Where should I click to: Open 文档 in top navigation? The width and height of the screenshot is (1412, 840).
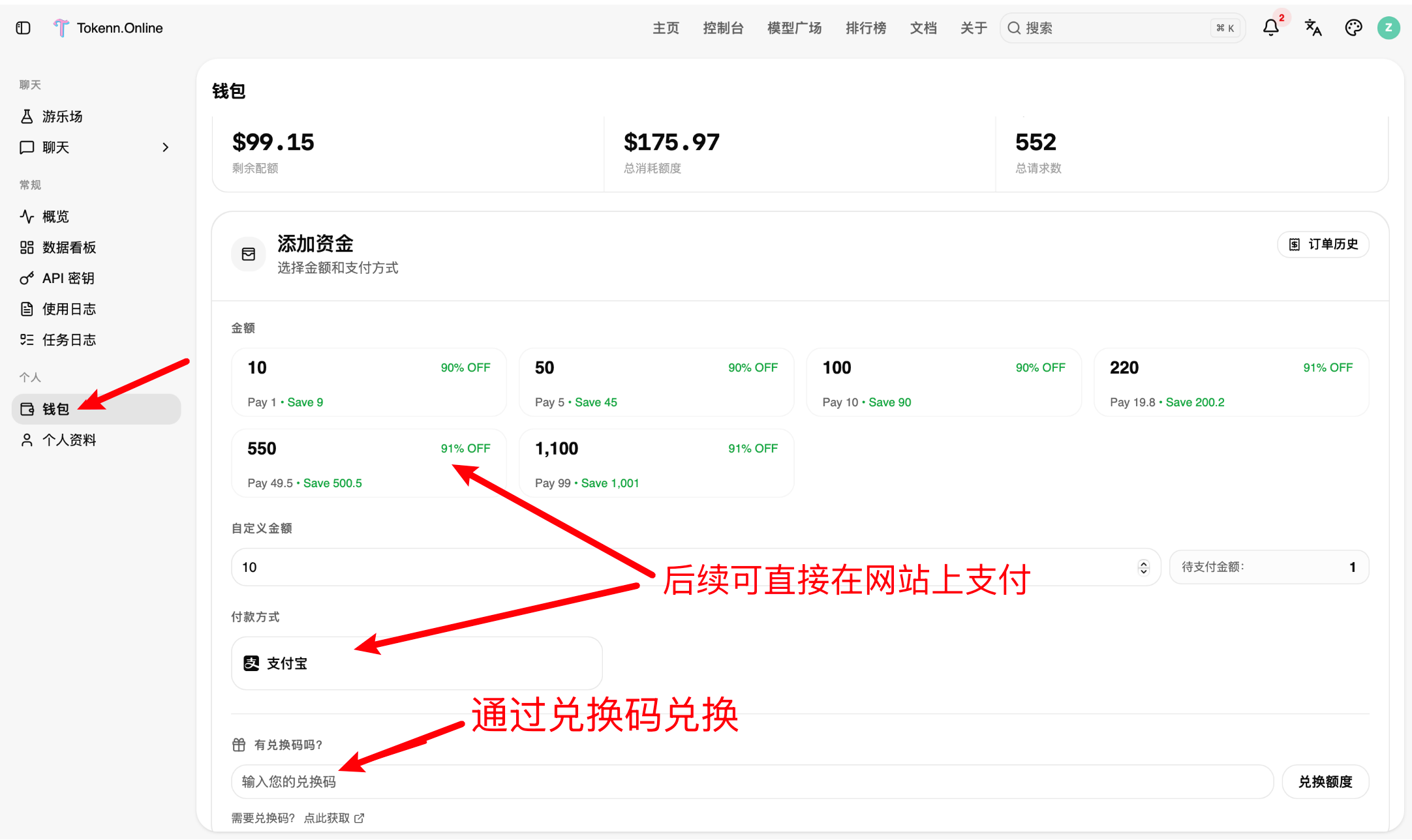click(x=923, y=28)
